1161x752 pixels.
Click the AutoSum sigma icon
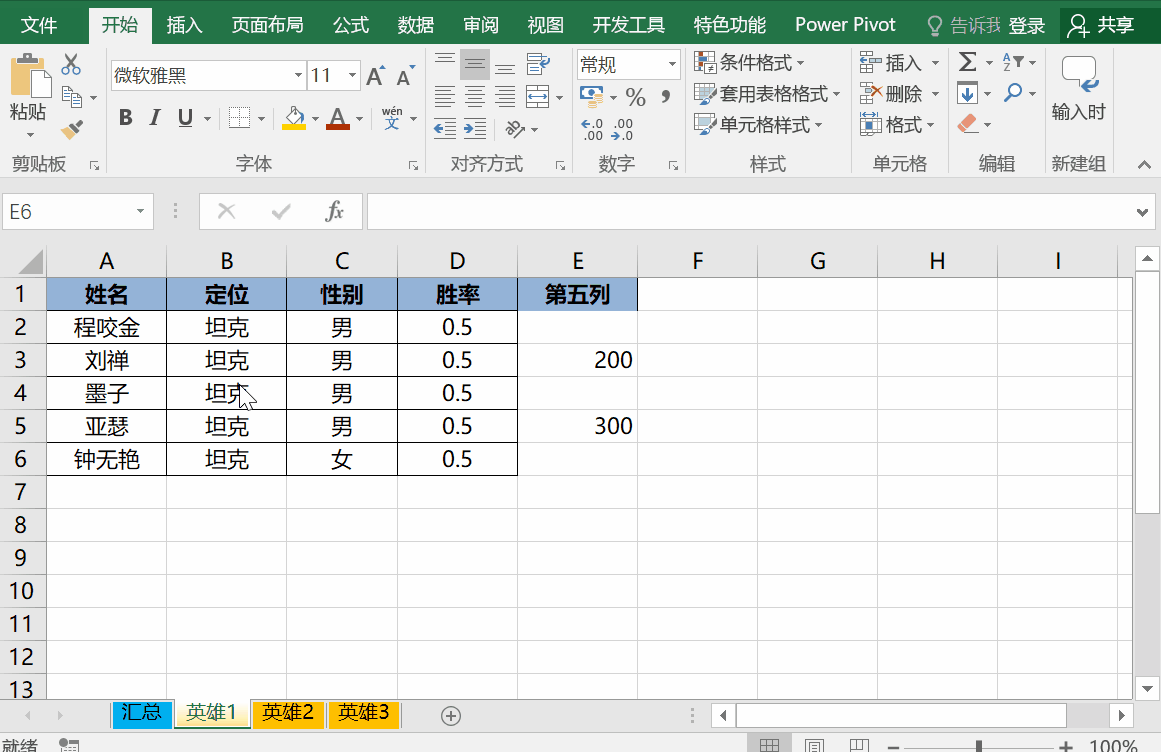tap(968, 62)
